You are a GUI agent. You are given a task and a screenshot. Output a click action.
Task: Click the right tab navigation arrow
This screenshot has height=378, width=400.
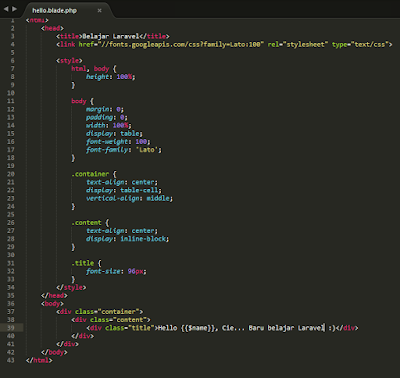(x=14, y=9)
